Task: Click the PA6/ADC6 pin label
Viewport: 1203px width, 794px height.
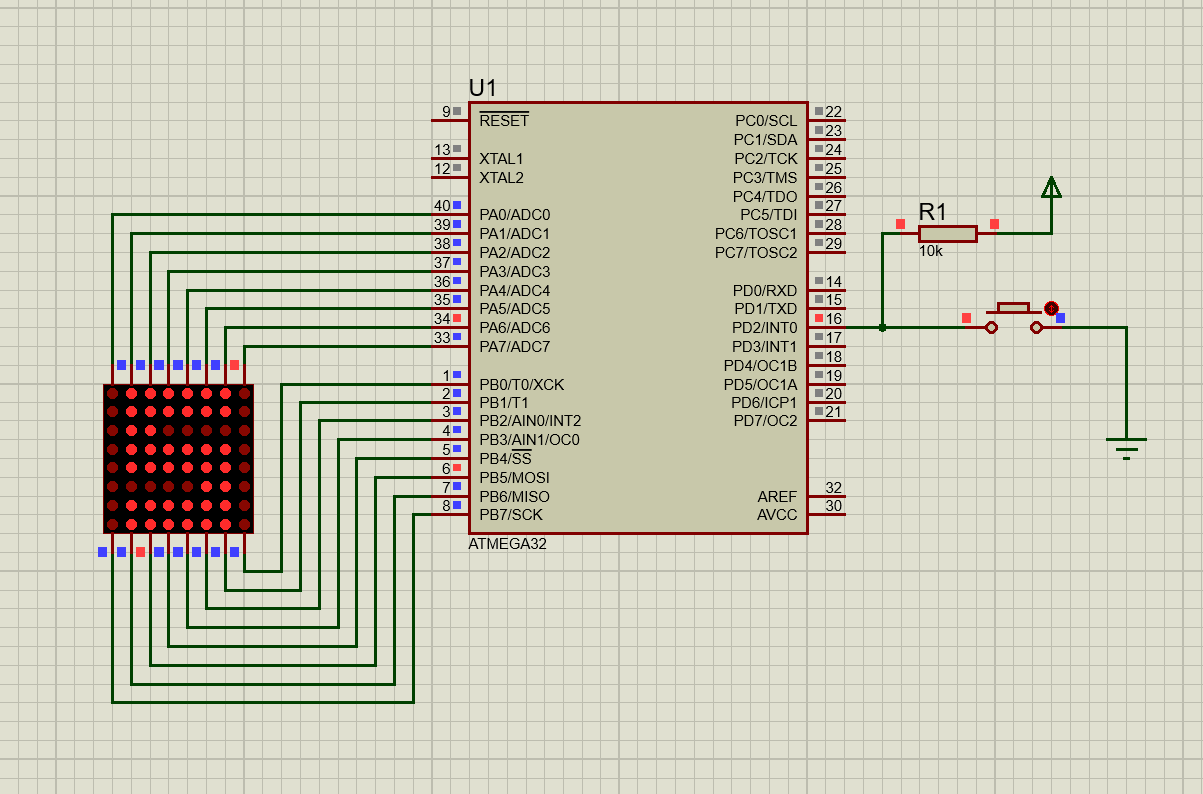Action: (515, 327)
